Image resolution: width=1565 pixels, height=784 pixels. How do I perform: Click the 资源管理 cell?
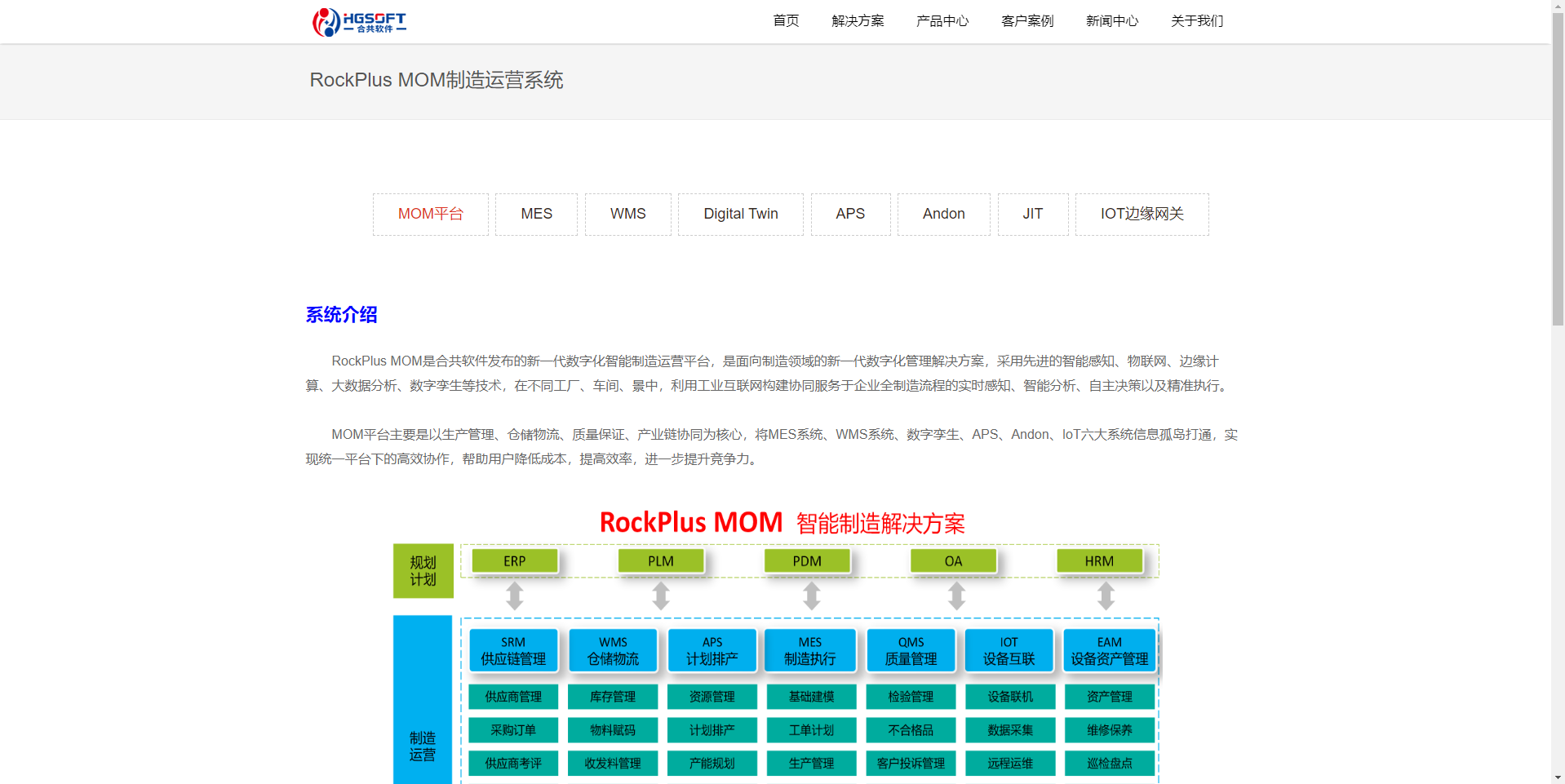712,697
